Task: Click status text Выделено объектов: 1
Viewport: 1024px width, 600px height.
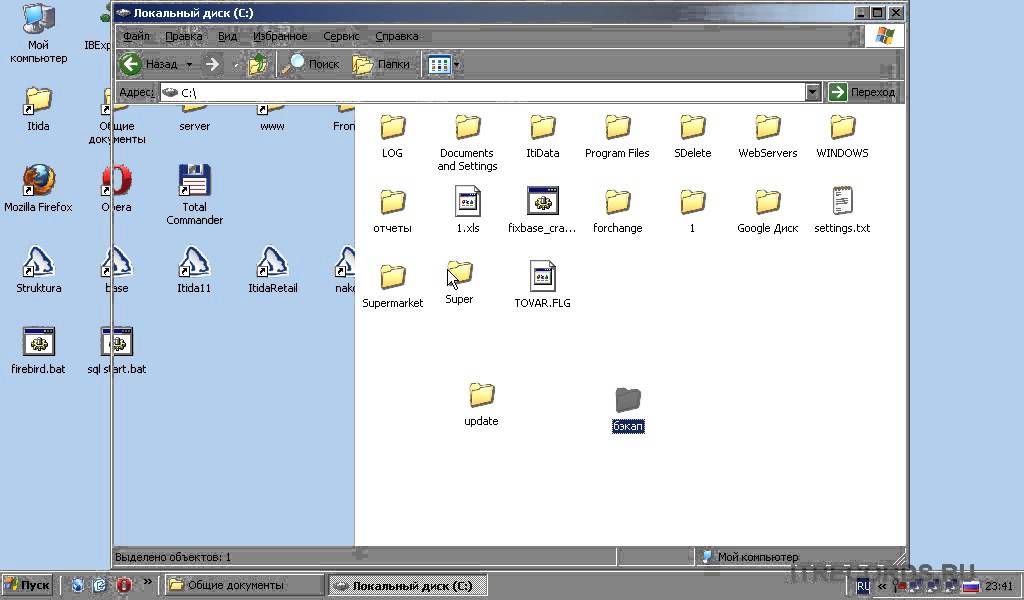Action: click(x=173, y=557)
